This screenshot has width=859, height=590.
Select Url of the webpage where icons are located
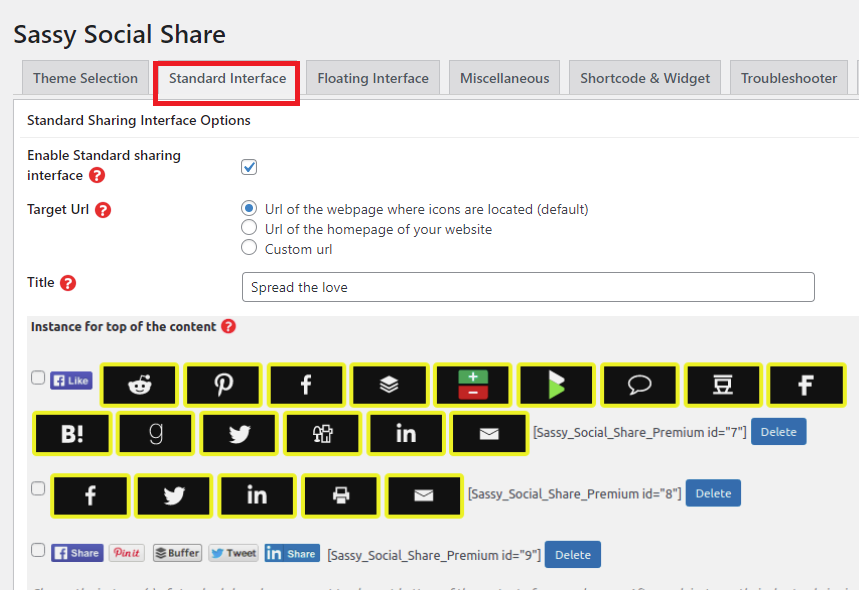pos(249,208)
